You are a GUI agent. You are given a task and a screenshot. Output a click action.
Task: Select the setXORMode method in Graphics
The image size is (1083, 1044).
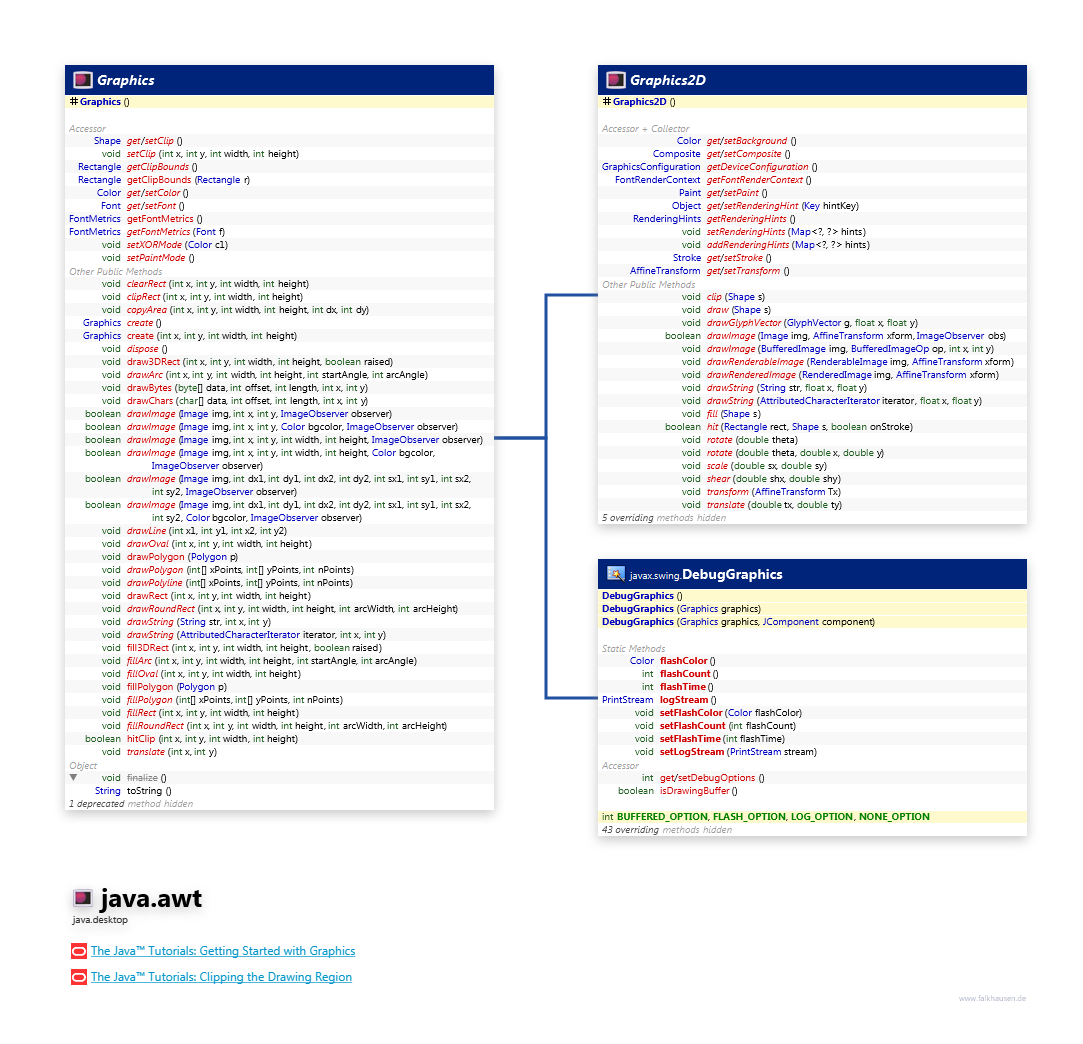coord(154,245)
